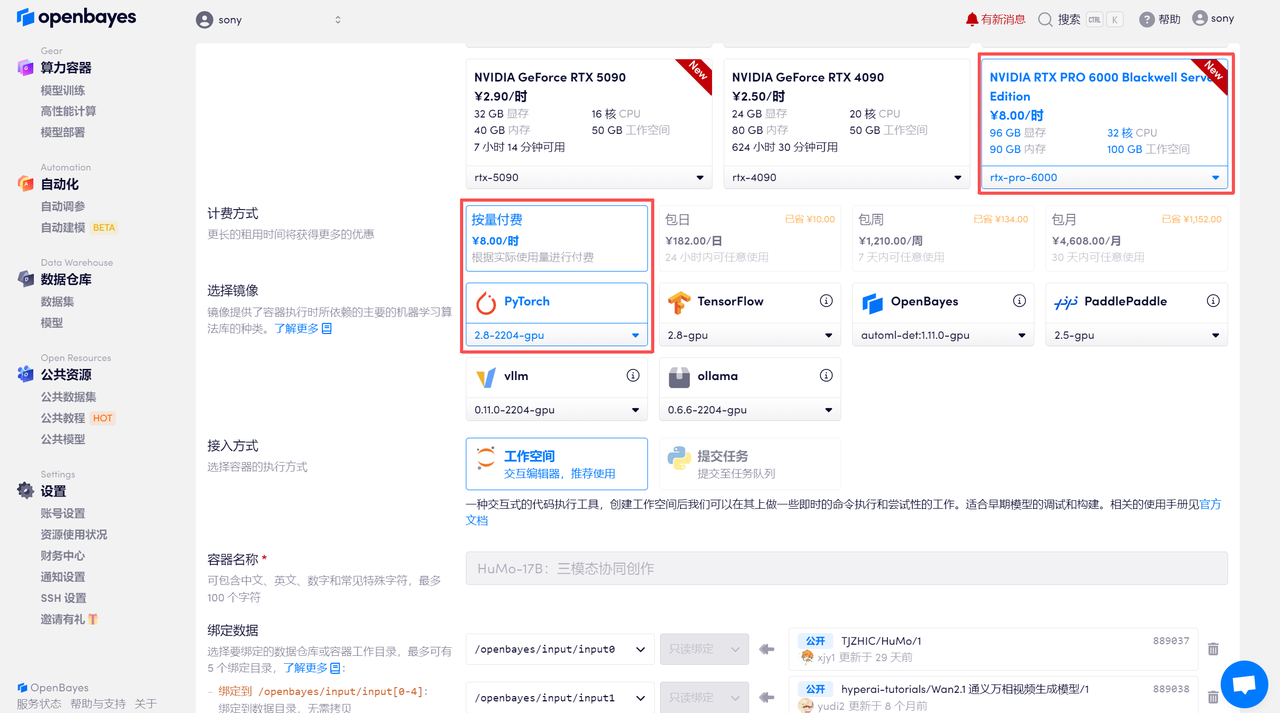
Task: Click the 有新消息 notification text
Action: 1003,19
